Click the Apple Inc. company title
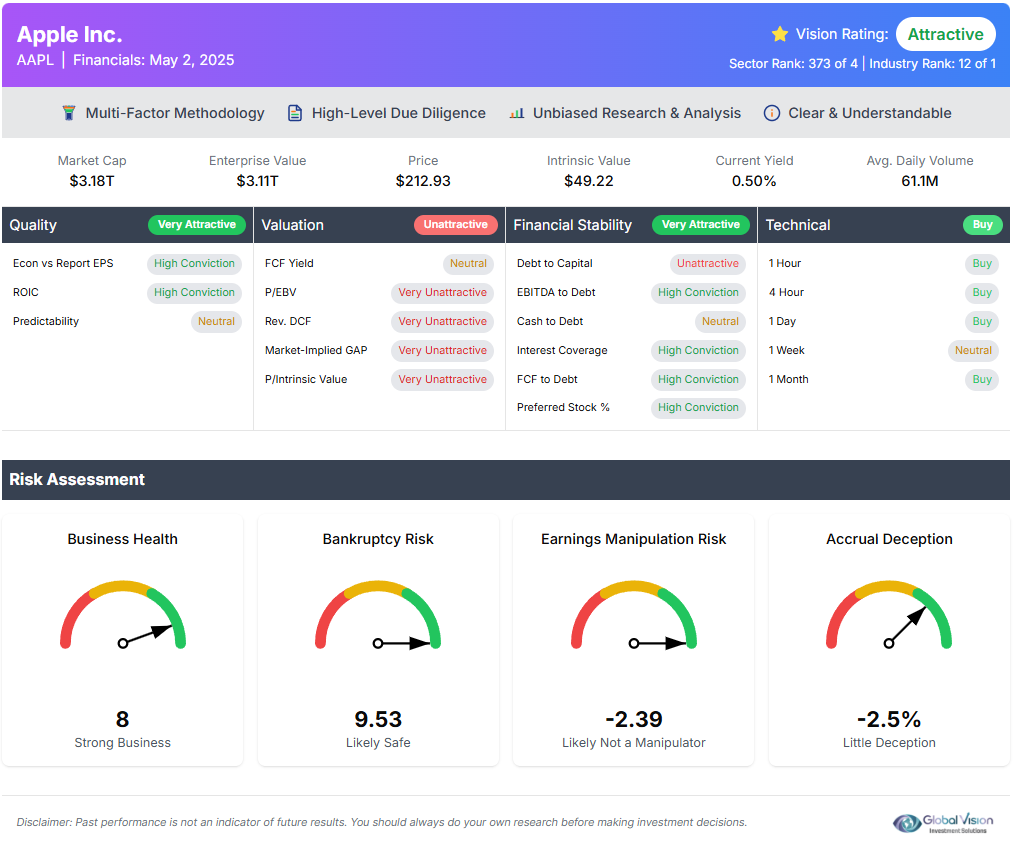This screenshot has height=846, width=1015. [69, 34]
